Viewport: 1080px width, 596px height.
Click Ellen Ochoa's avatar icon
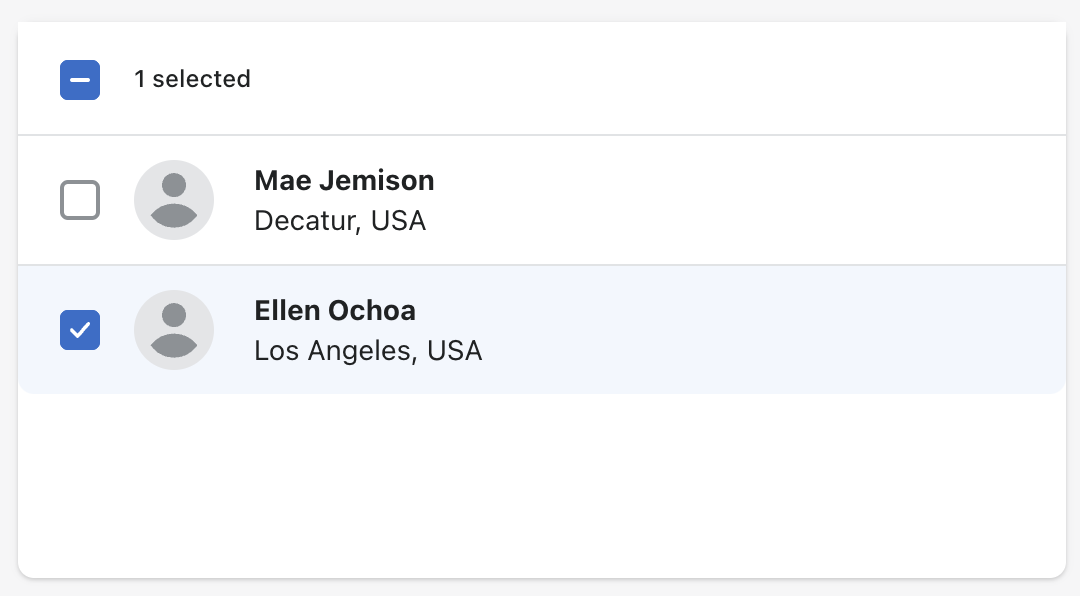point(174,330)
